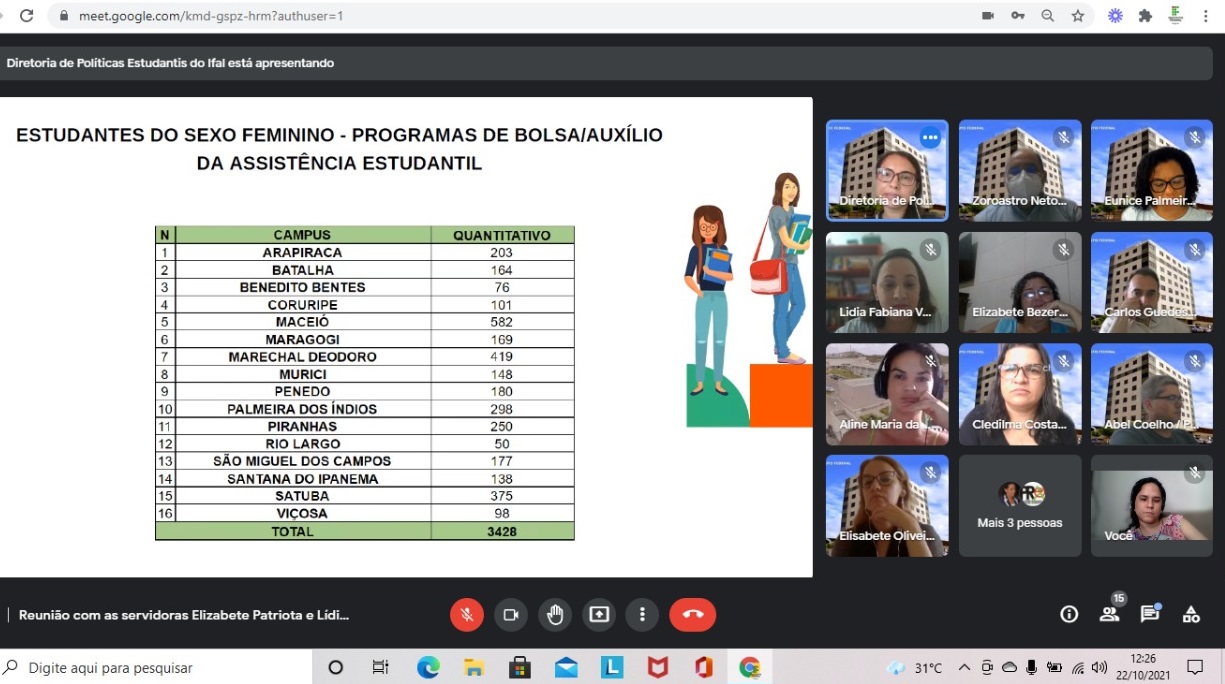Open Chrome's three-dot menu
The width and height of the screenshot is (1225, 684).
pos(1207,16)
